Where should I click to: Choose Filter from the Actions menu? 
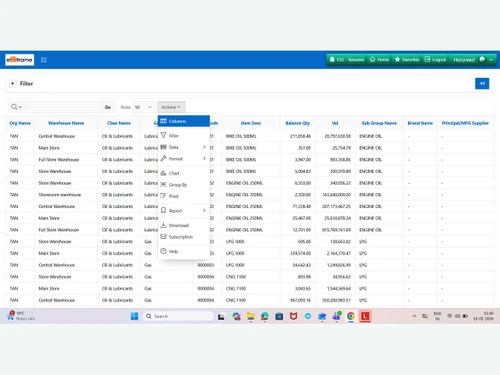[184, 136]
